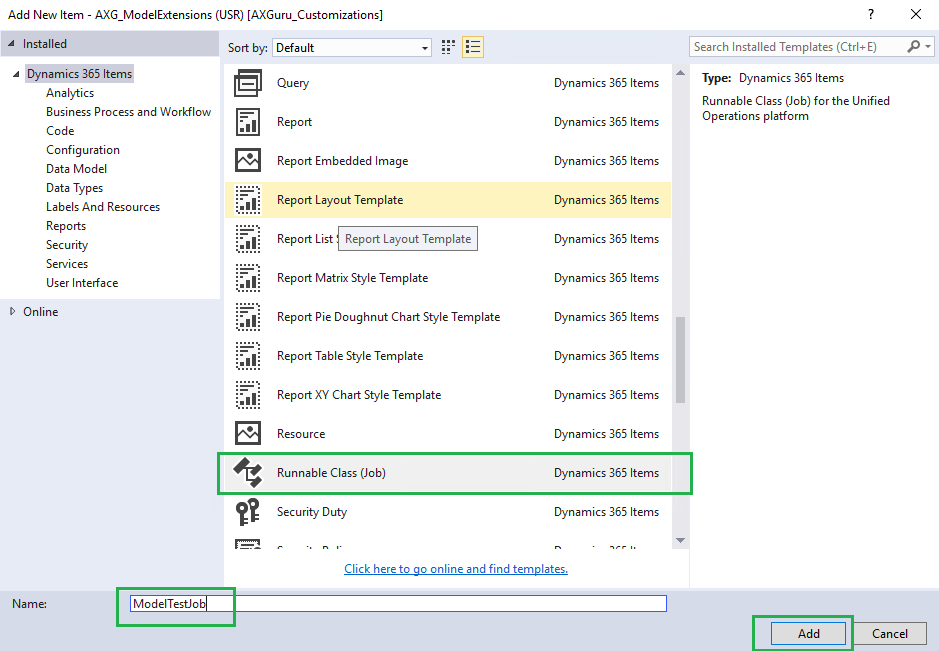Select the User Interface category
Image resolution: width=939 pixels, height=651 pixels.
(x=82, y=283)
